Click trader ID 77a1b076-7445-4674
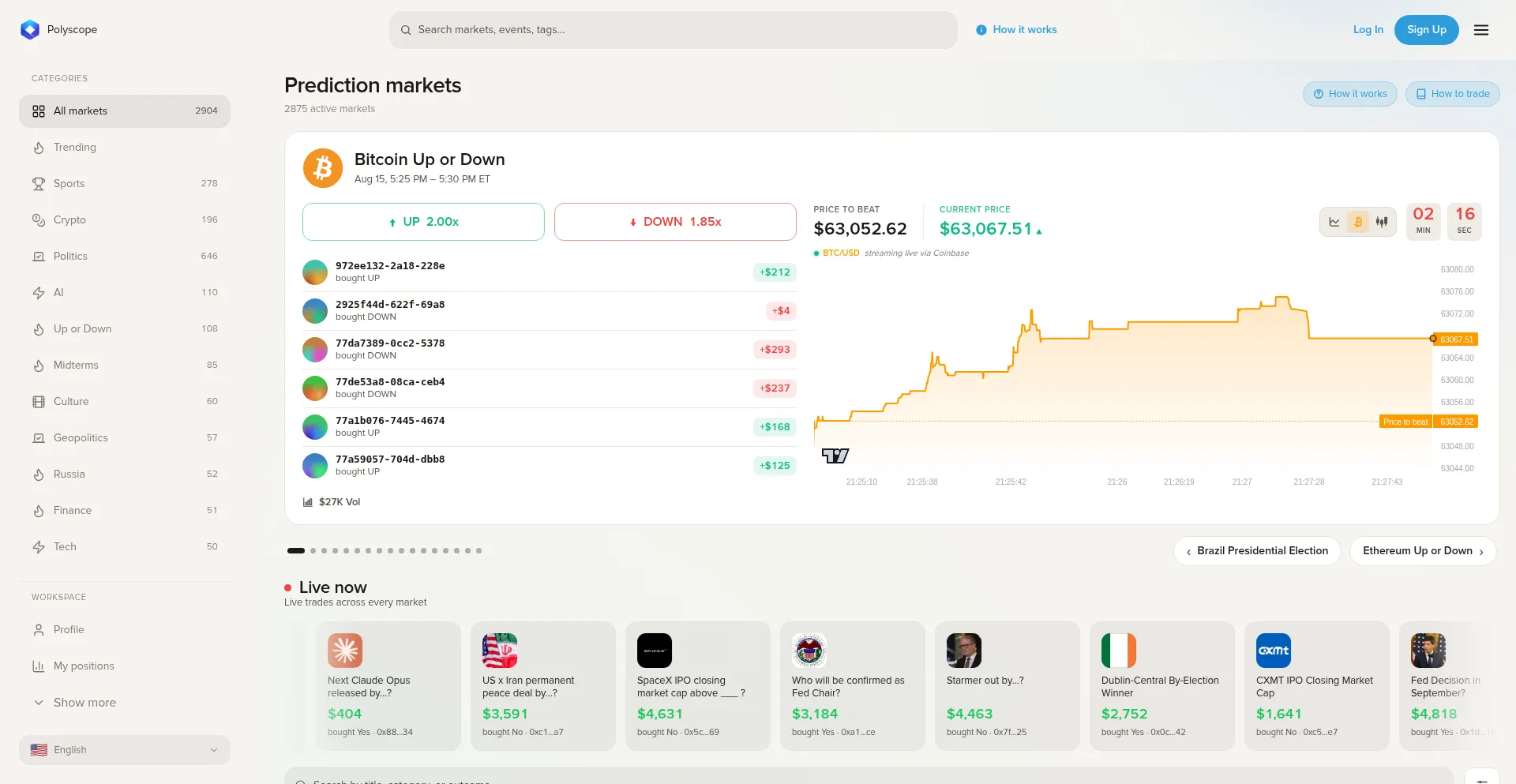1516x784 pixels. (390, 421)
